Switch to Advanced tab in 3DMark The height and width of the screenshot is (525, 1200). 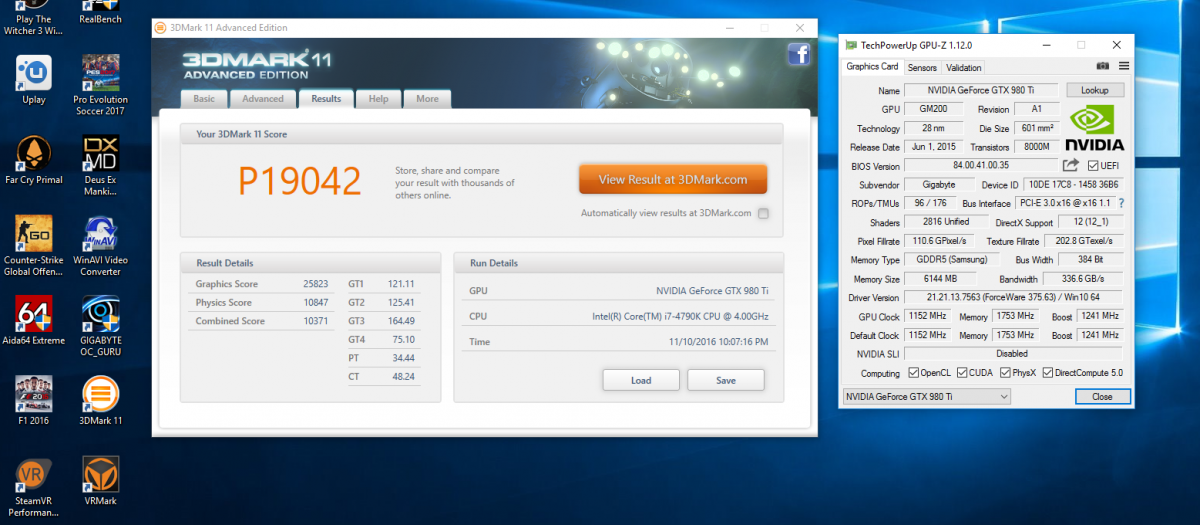(263, 99)
